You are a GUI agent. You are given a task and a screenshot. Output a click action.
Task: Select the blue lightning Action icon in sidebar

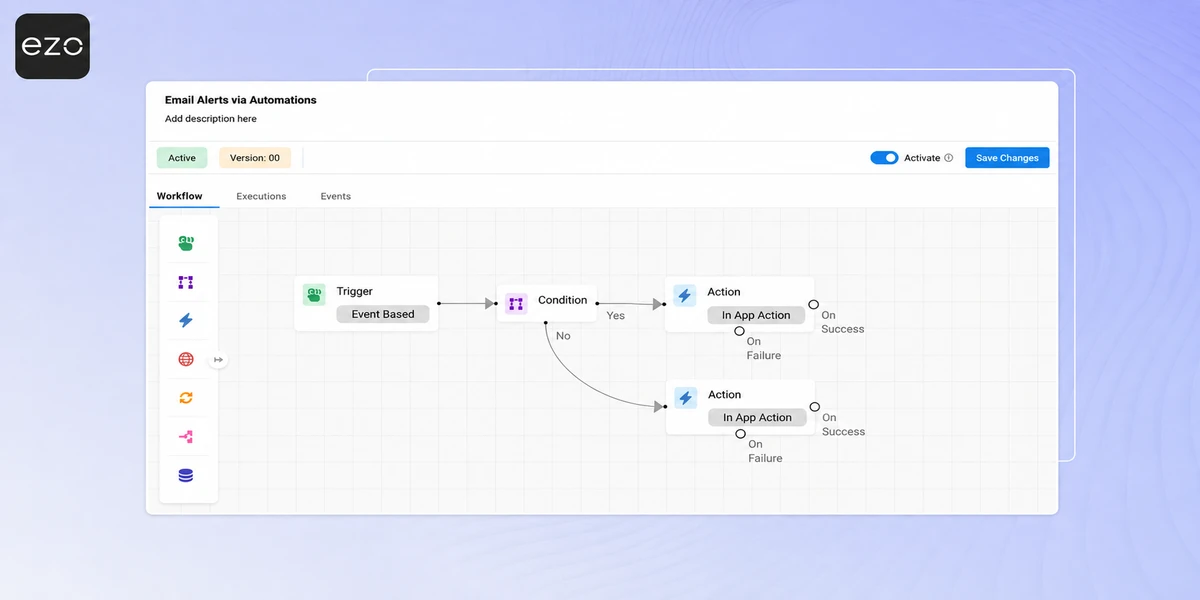tap(186, 321)
